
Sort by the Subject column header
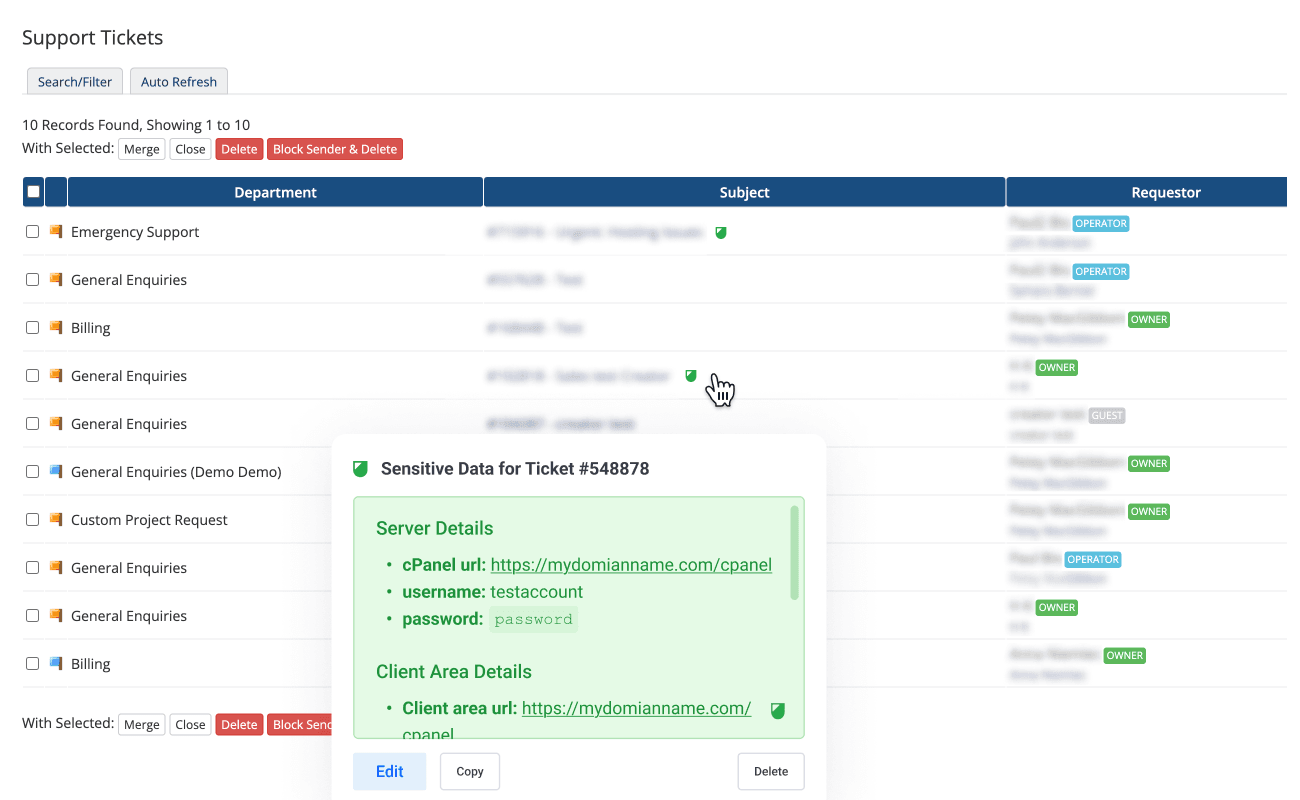[x=745, y=192]
